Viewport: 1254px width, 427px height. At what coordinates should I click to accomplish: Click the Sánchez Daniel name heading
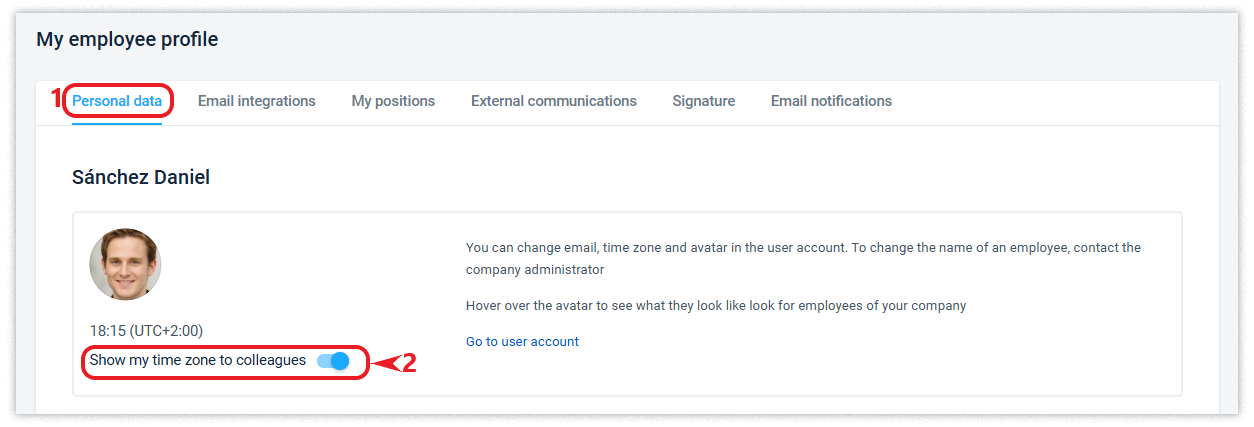click(x=141, y=177)
